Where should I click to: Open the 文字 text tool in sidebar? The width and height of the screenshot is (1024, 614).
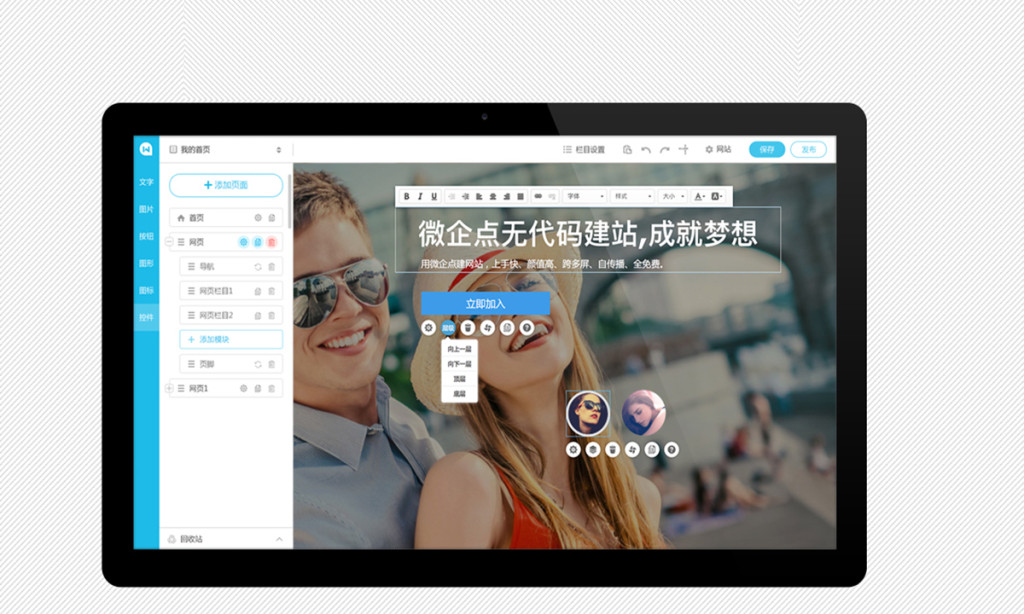point(146,182)
